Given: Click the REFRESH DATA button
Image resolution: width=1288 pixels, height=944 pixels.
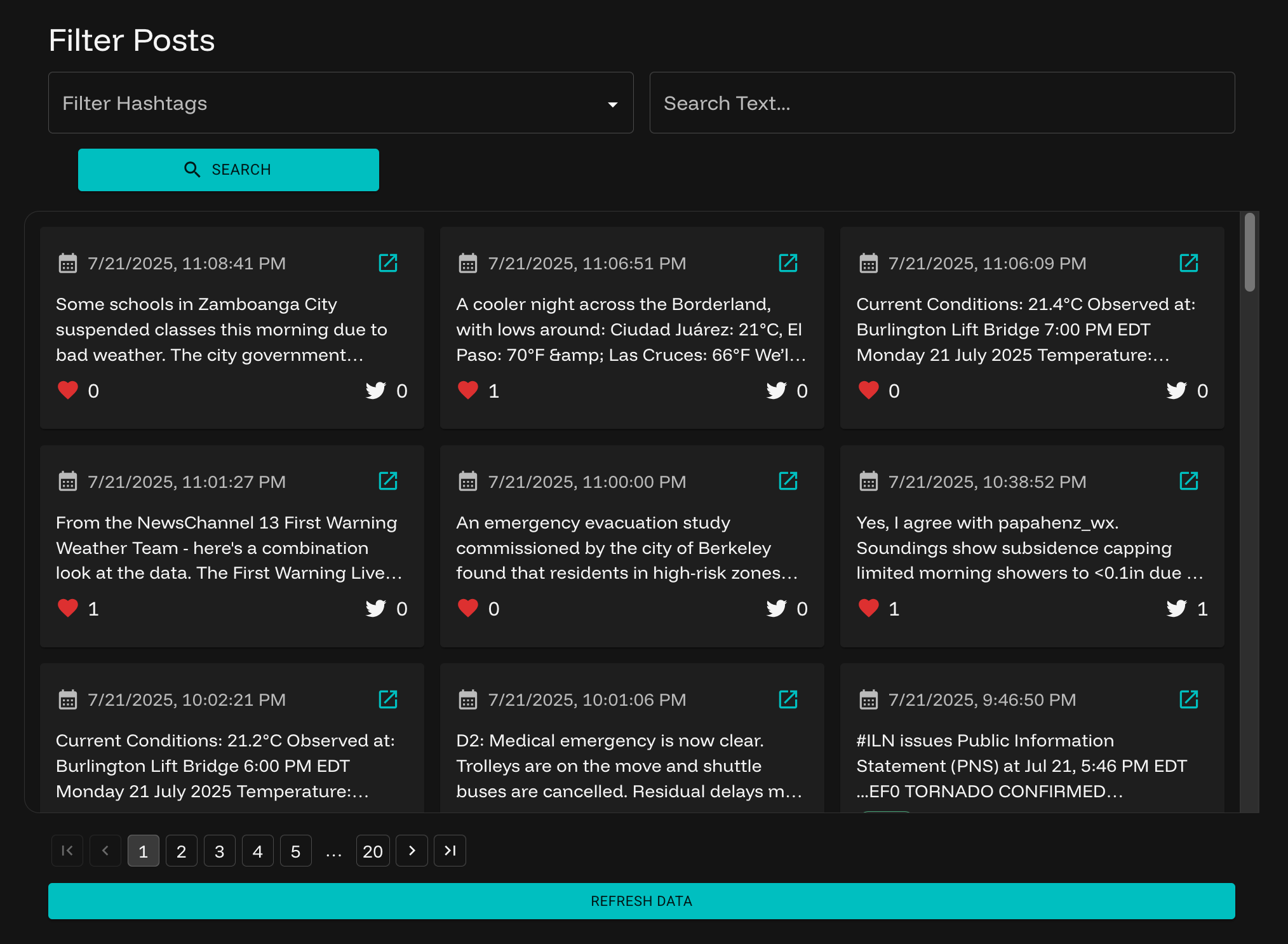Looking at the screenshot, I should [x=641, y=901].
